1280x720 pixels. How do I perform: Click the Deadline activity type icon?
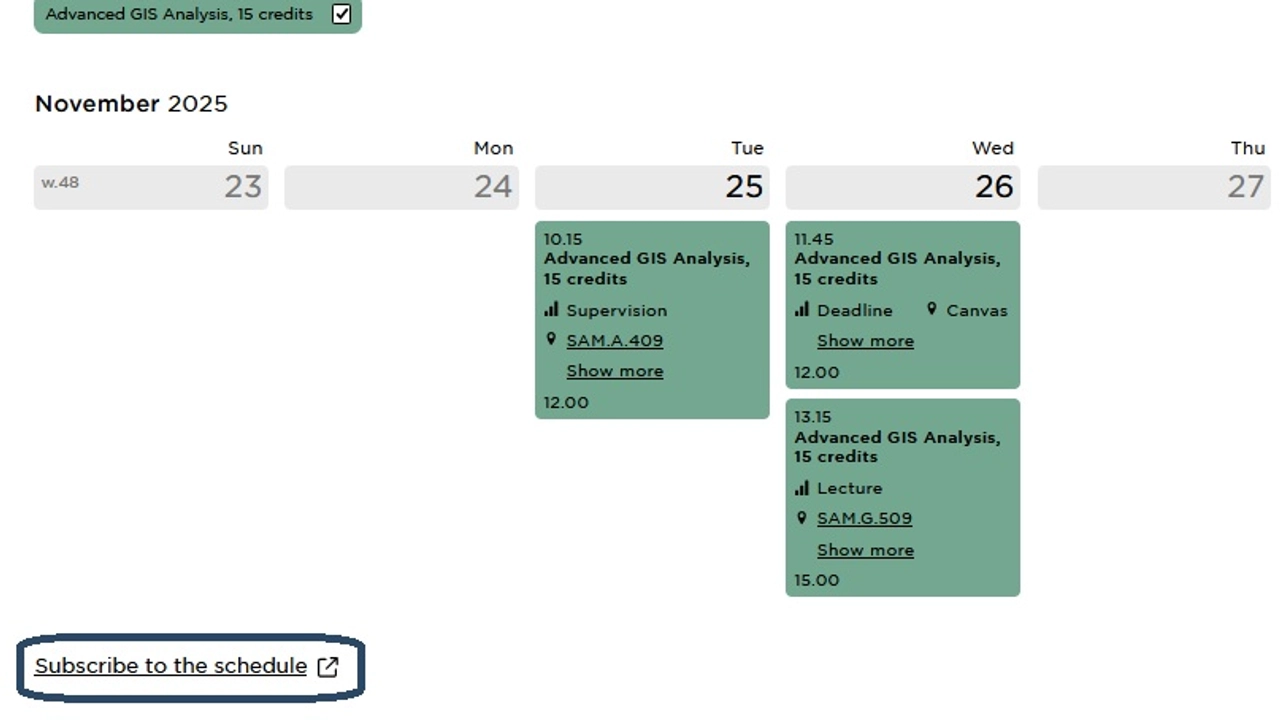[803, 310]
